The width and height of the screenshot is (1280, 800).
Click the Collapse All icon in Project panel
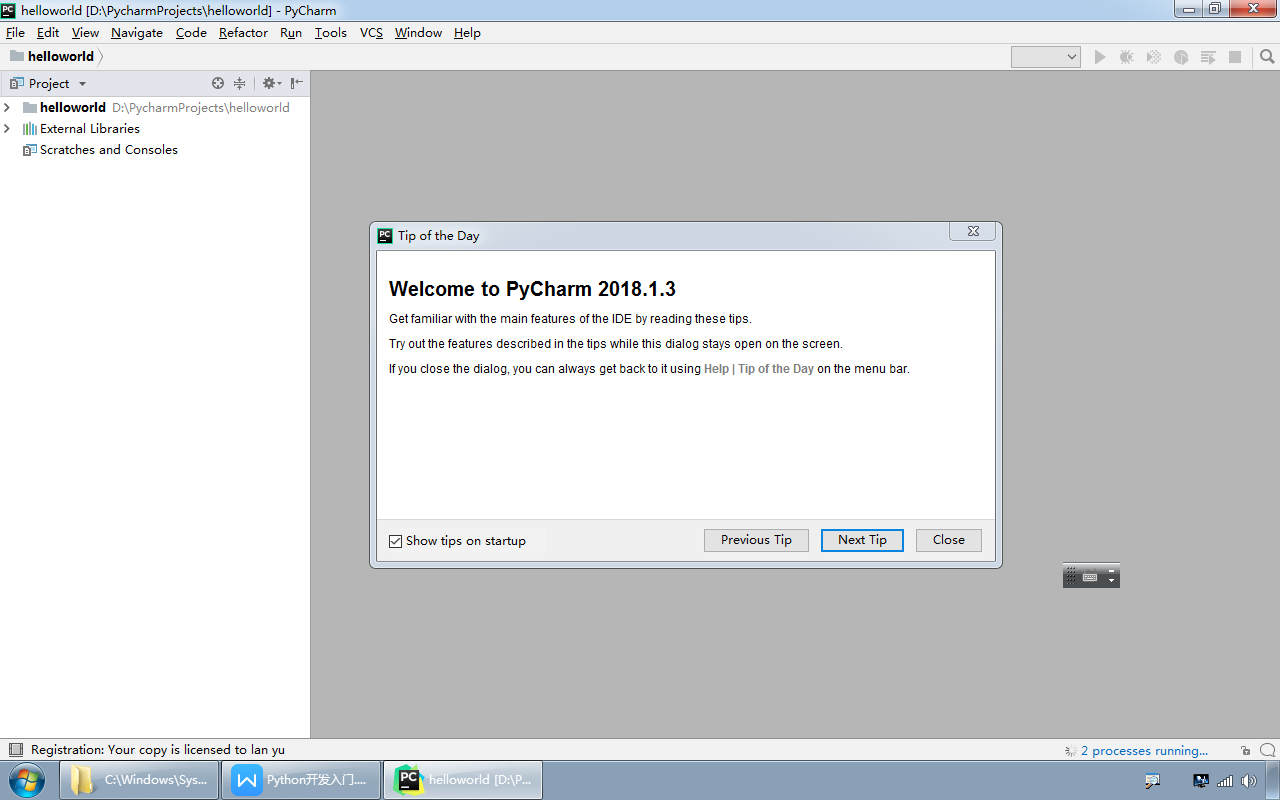240,84
